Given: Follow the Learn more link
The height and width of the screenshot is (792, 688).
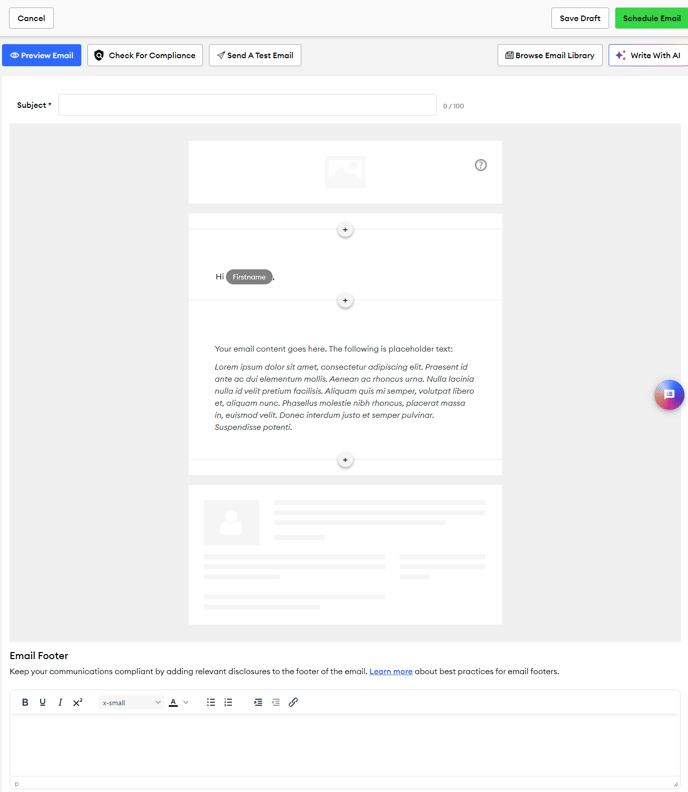Looking at the screenshot, I should (x=390, y=672).
